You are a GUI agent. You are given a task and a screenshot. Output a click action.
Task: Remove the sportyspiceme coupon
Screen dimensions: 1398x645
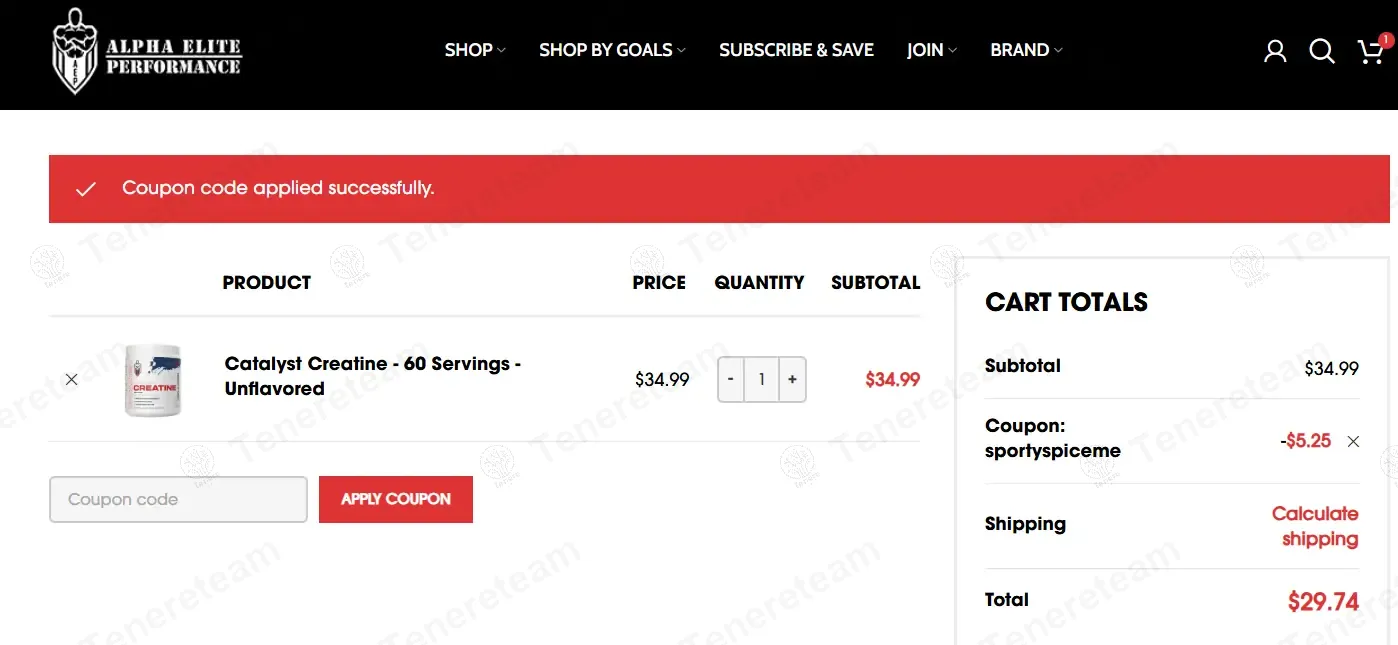(1353, 441)
